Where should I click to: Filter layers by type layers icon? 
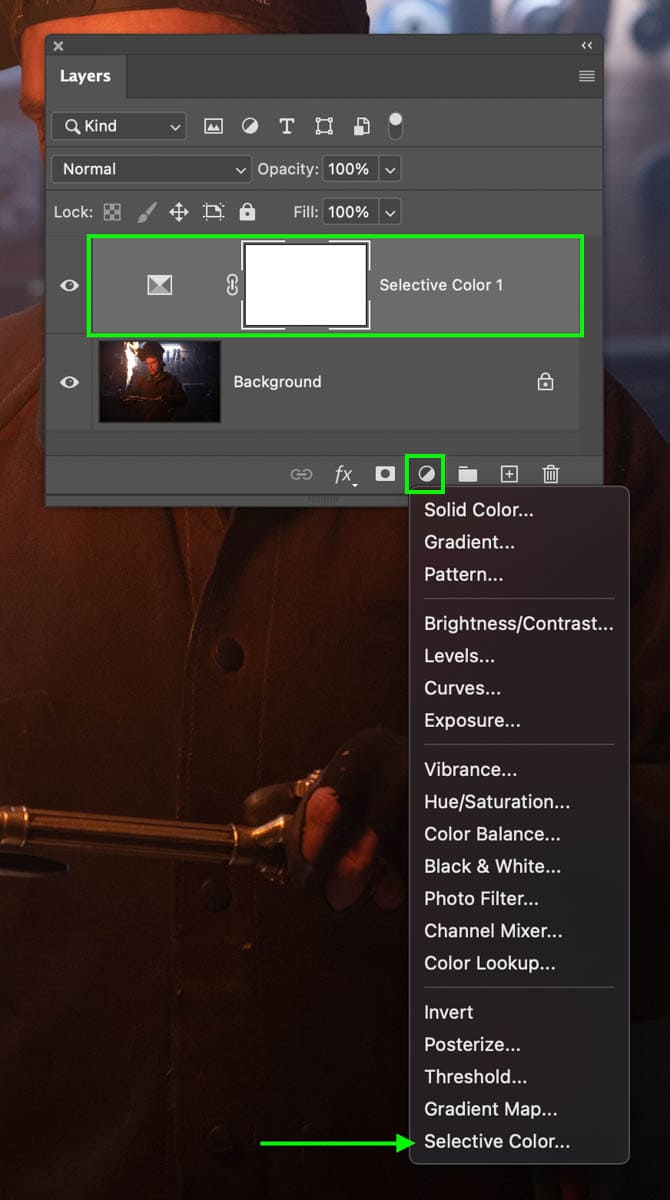[x=287, y=126]
